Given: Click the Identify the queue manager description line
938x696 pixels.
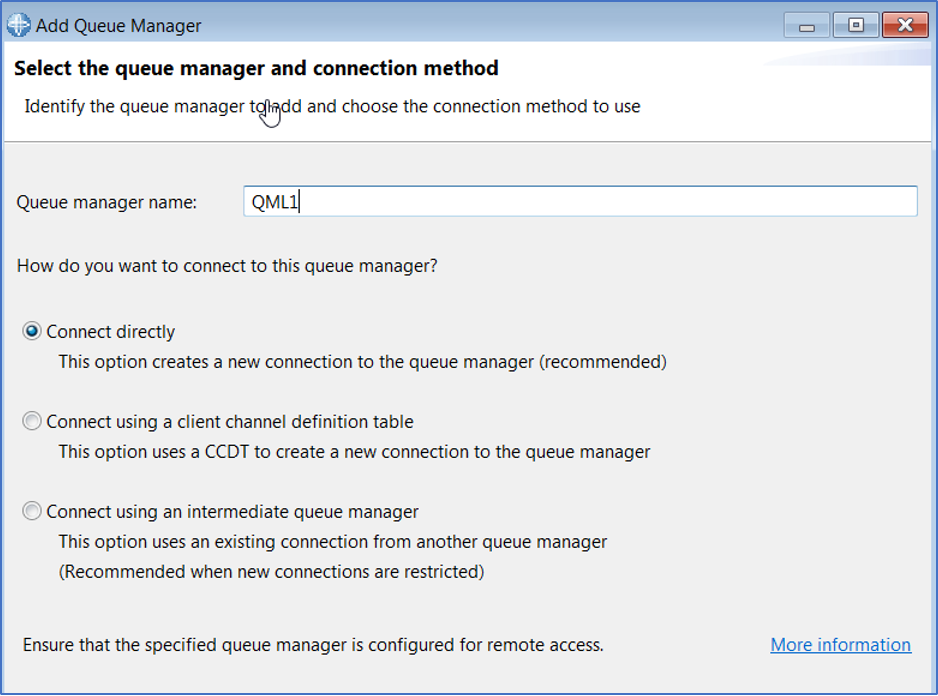Looking at the screenshot, I should tap(332, 106).
